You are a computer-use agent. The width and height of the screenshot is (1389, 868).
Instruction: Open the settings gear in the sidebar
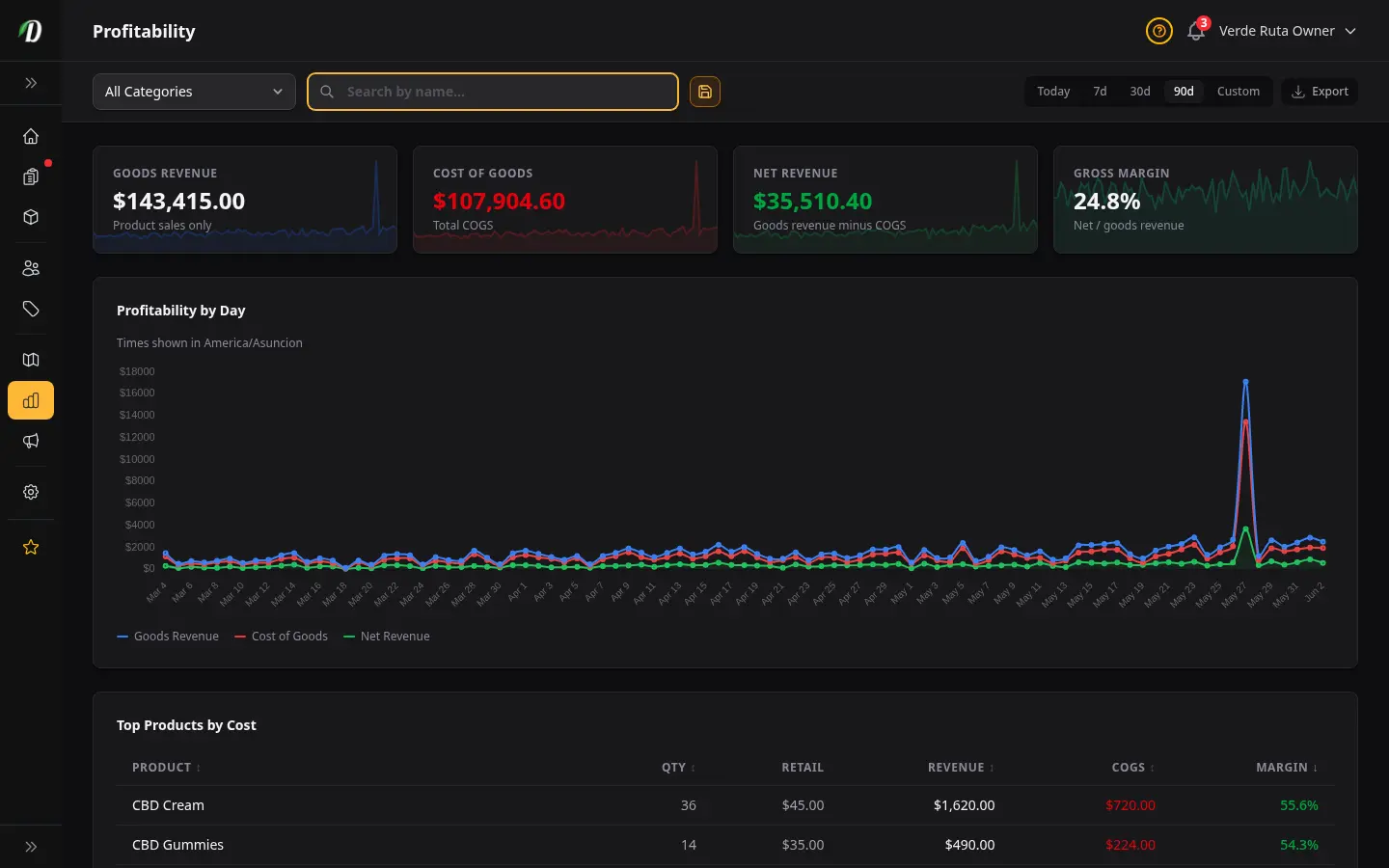pos(31,492)
